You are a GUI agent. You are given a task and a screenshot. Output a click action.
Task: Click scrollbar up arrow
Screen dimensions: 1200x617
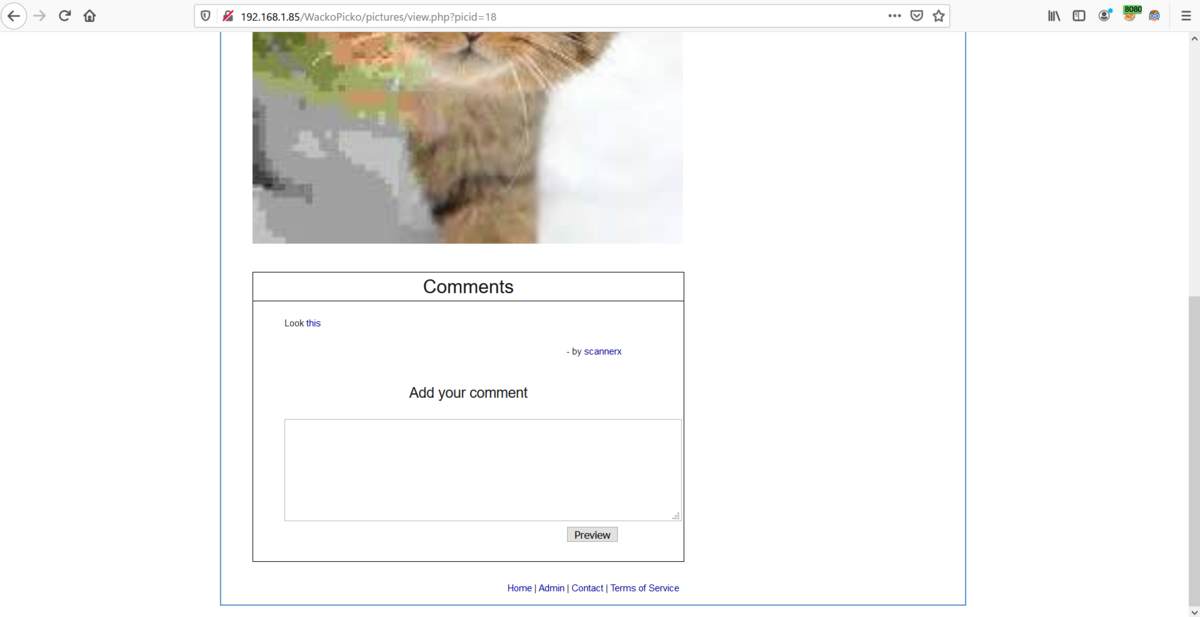(x=1193, y=38)
